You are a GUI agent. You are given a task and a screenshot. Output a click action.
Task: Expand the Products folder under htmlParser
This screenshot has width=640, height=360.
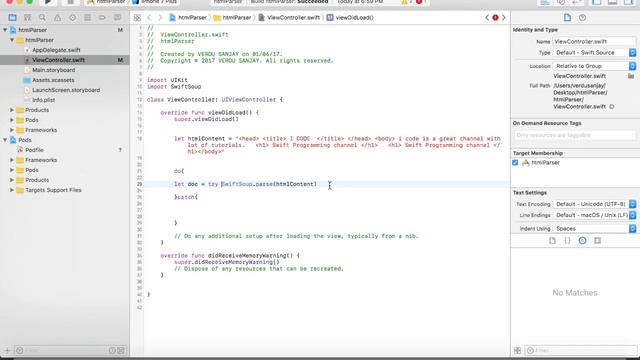[x=12, y=110]
